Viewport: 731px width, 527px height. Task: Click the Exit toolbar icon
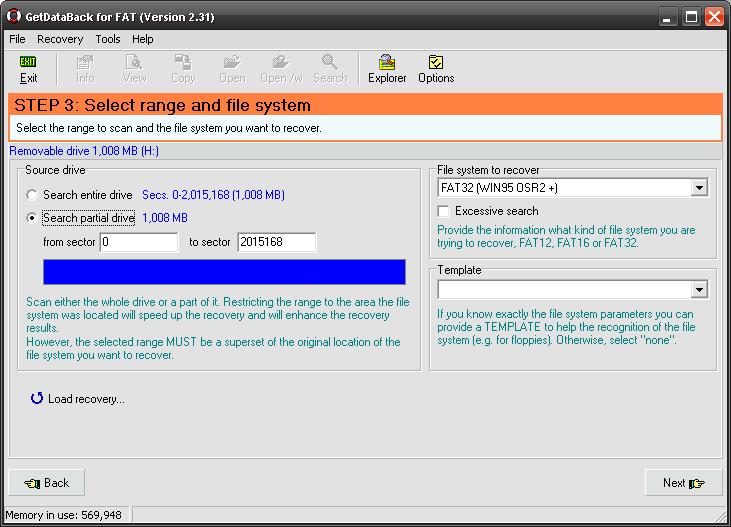click(x=28, y=69)
